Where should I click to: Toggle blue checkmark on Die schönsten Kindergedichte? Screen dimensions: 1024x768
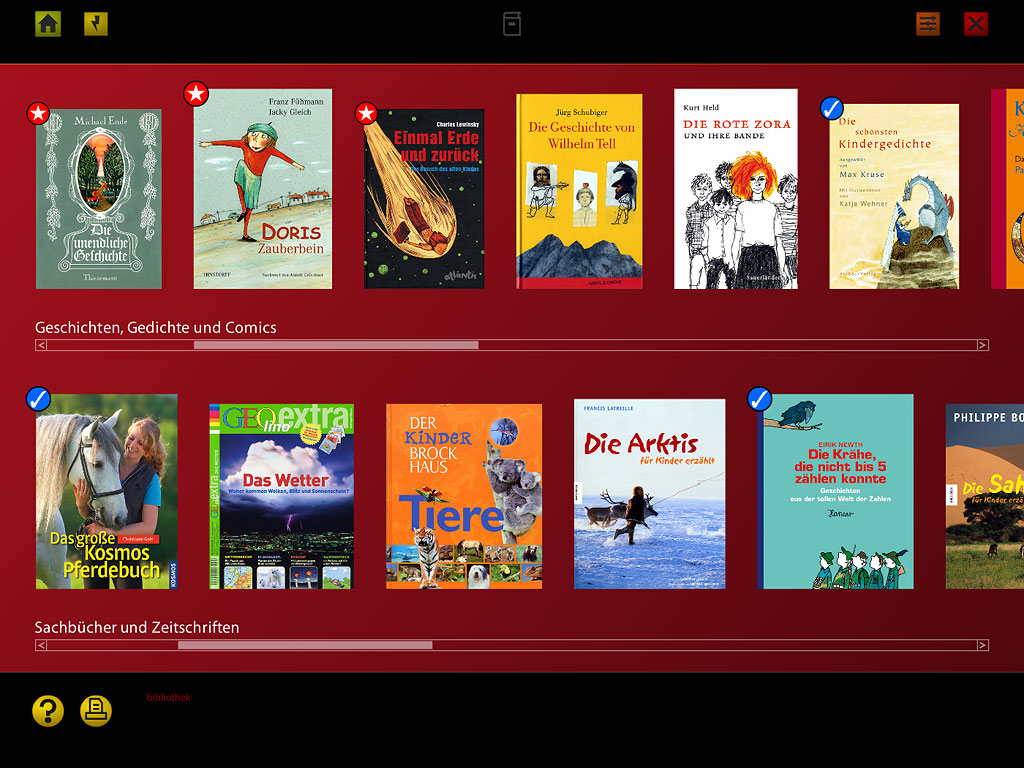[832, 109]
